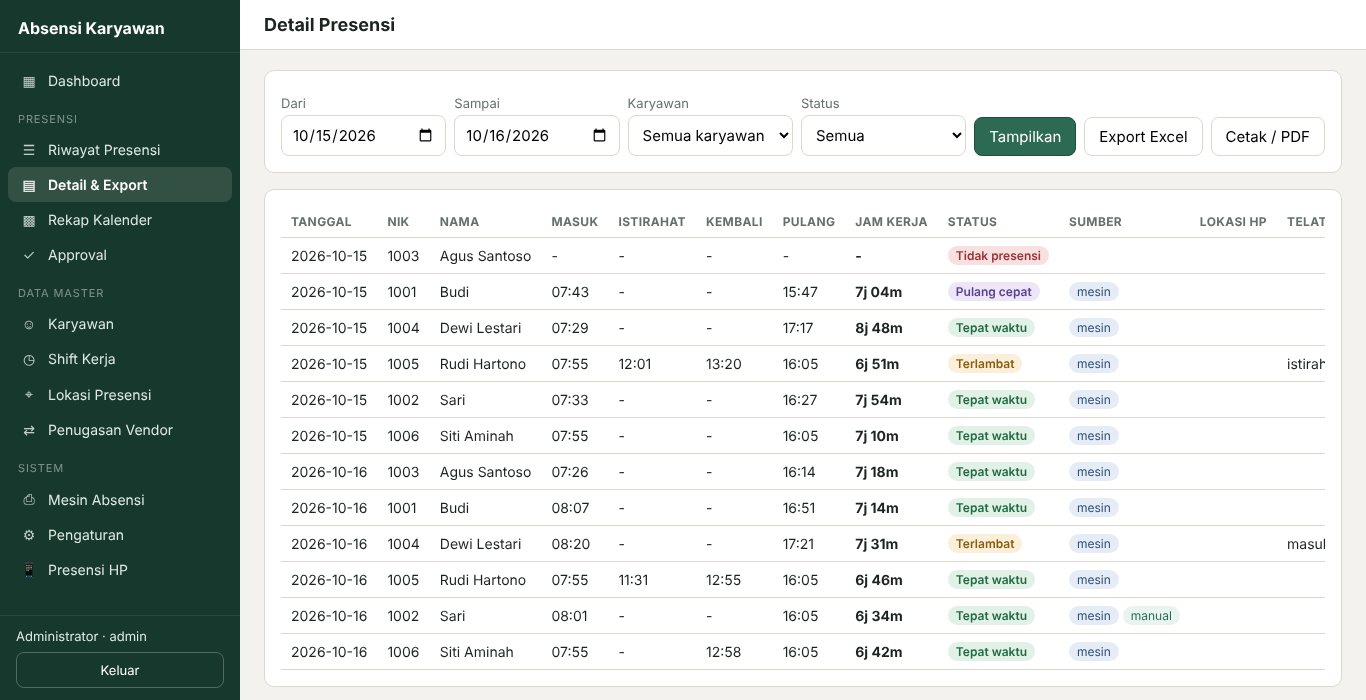The height and width of the screenshot is (700, 1366).
Task: Open the Shift Kerja menu entry
Action: [x=120, y=359]
